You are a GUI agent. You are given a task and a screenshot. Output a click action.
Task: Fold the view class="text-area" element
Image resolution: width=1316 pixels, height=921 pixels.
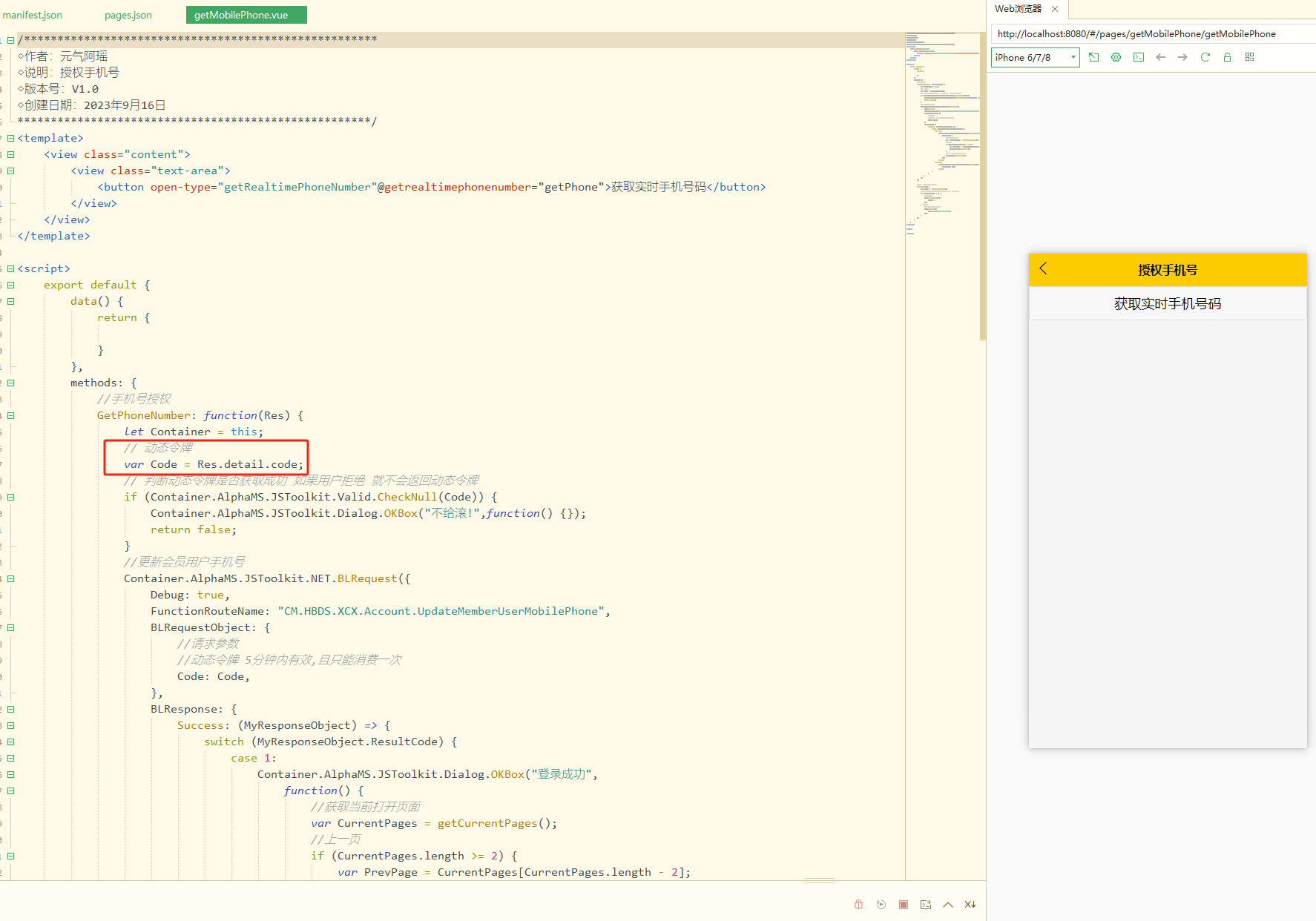point(10,171)
